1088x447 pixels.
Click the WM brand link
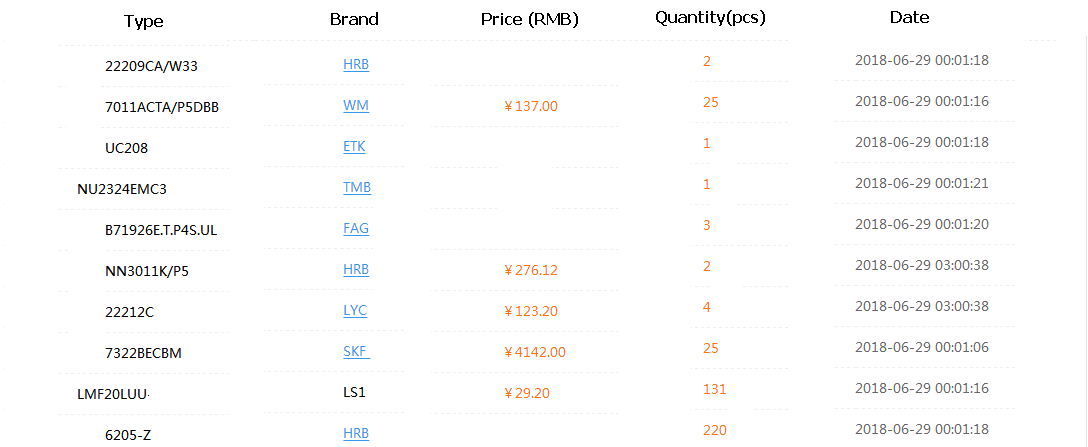coord(355,106)
